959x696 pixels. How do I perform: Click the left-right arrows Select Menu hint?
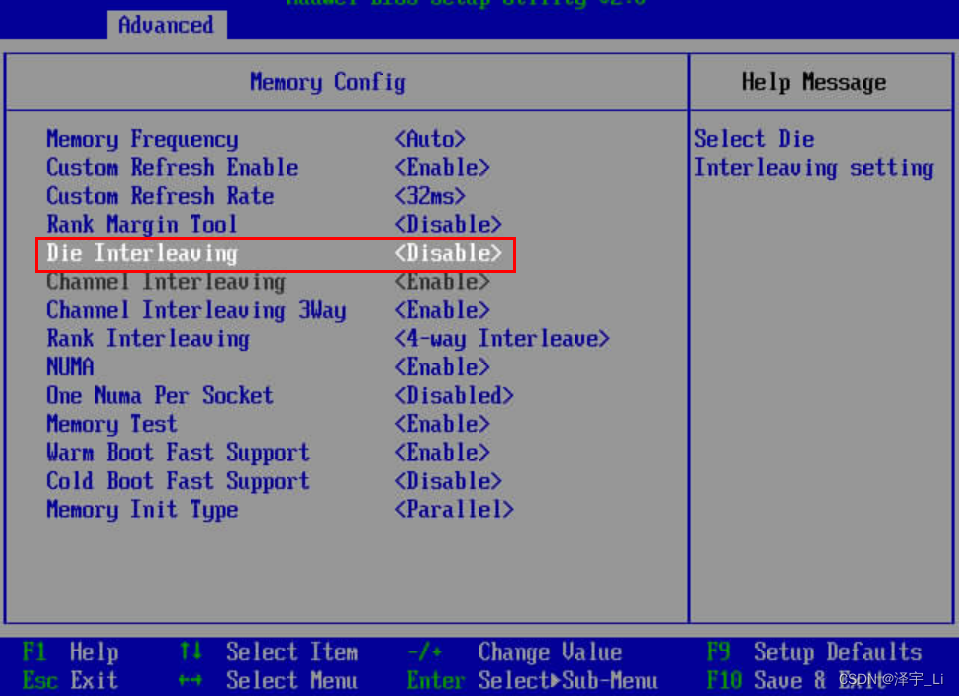(x=269, y=680)
